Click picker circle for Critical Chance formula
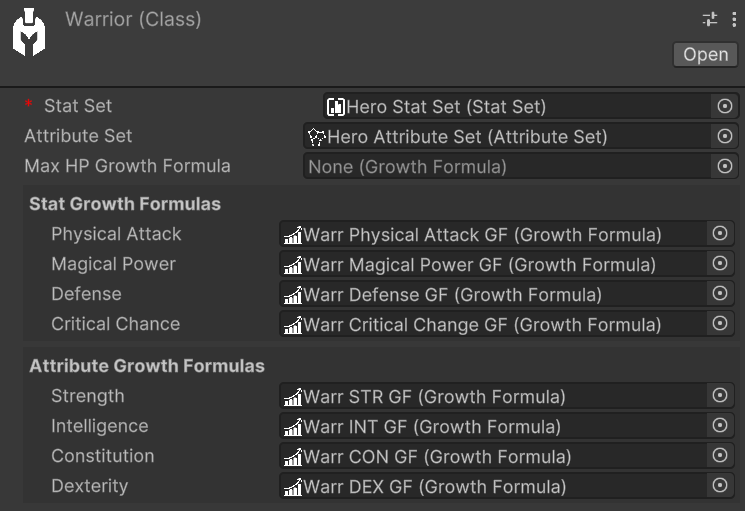 719,324
